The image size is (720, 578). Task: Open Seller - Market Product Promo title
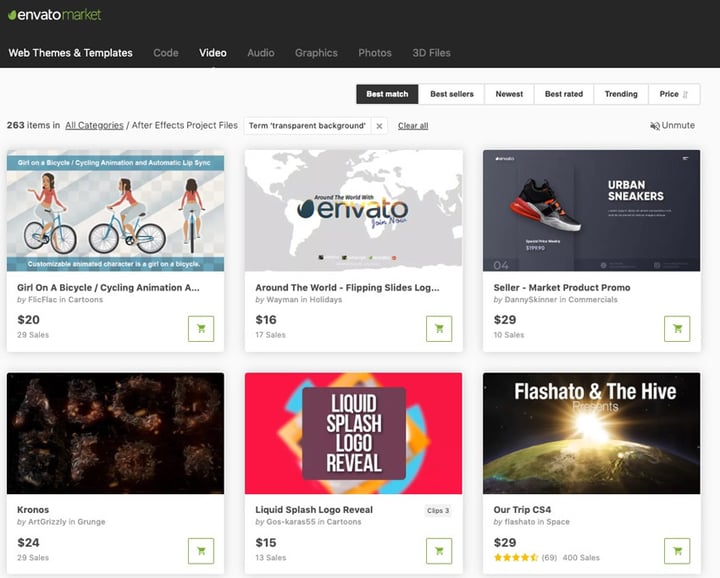[x=562, y=287]
